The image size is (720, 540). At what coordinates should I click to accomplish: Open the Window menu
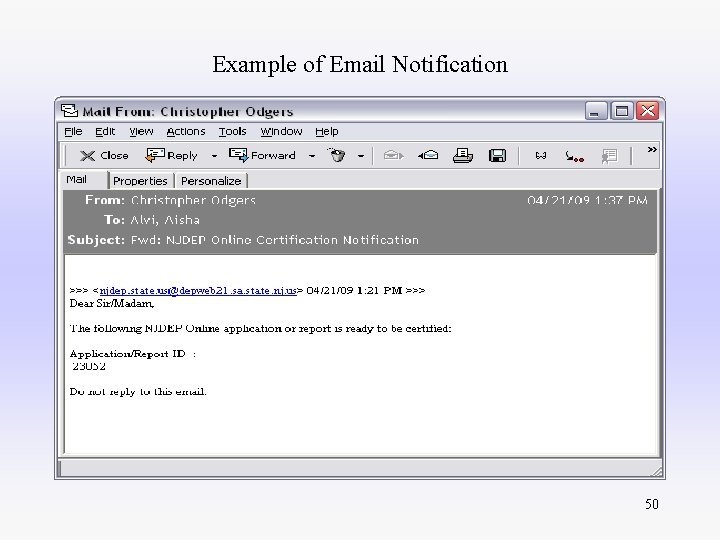(281, 132)
